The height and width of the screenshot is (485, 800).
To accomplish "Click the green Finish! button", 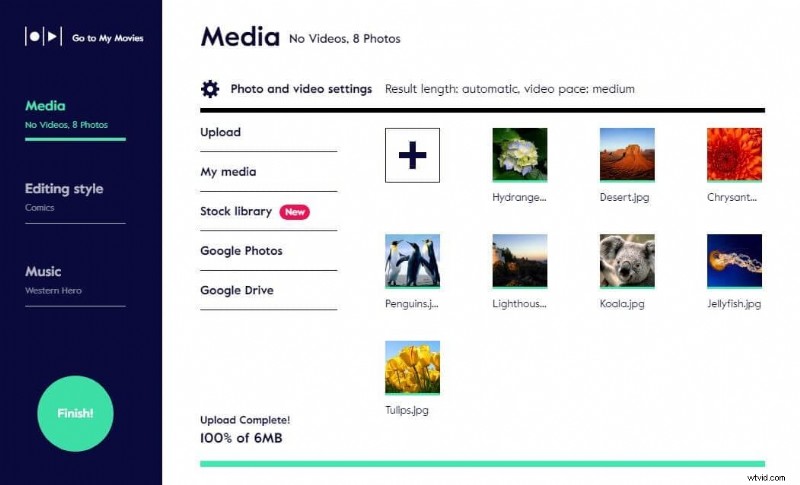I will [76, 414].
